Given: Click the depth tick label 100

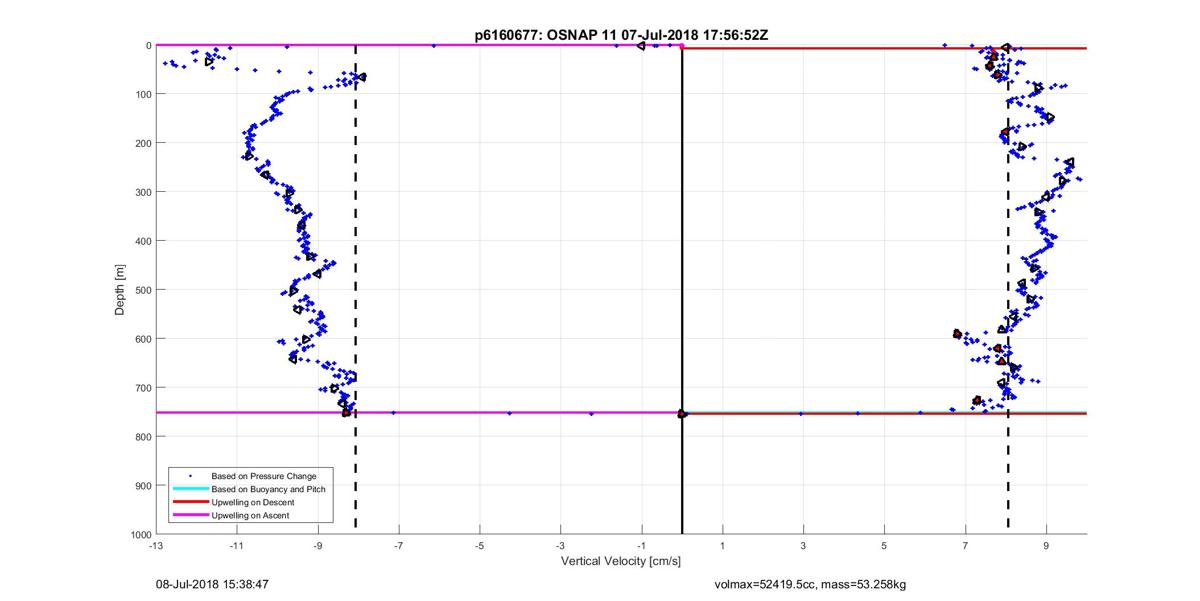Looking at the screenshot, I should (x=142, y=94).
